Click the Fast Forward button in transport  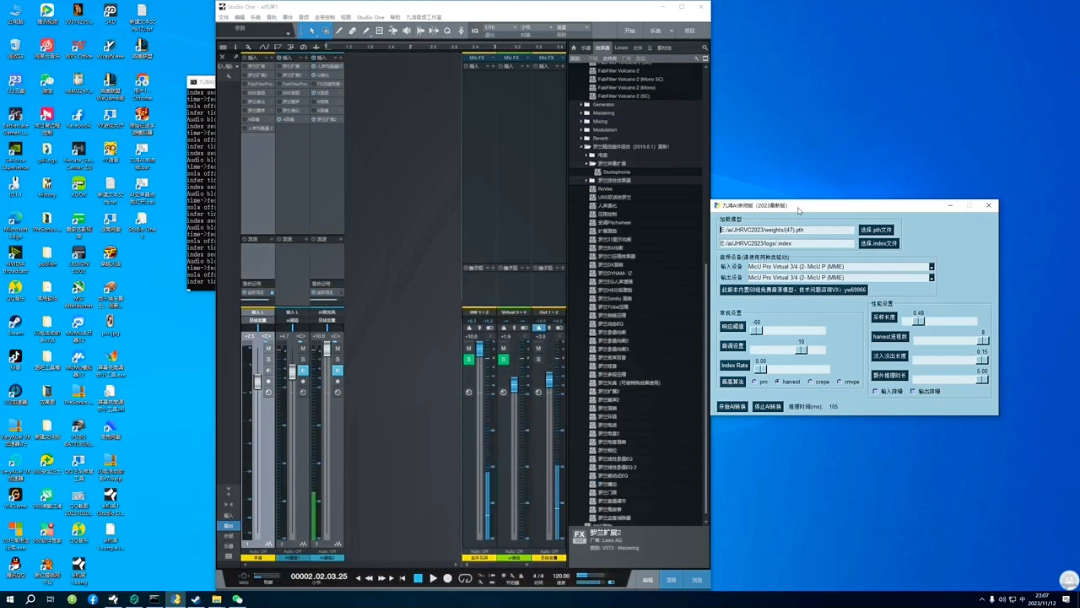[x=382, y=578]
